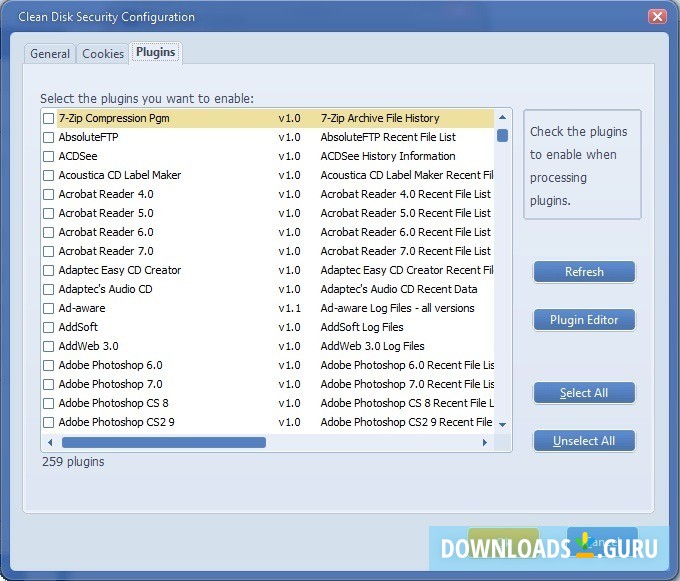Select 'Adaptec's Audio CD Recent Data'
Screen dimensions: 680x581
click(x=399, y=289)
